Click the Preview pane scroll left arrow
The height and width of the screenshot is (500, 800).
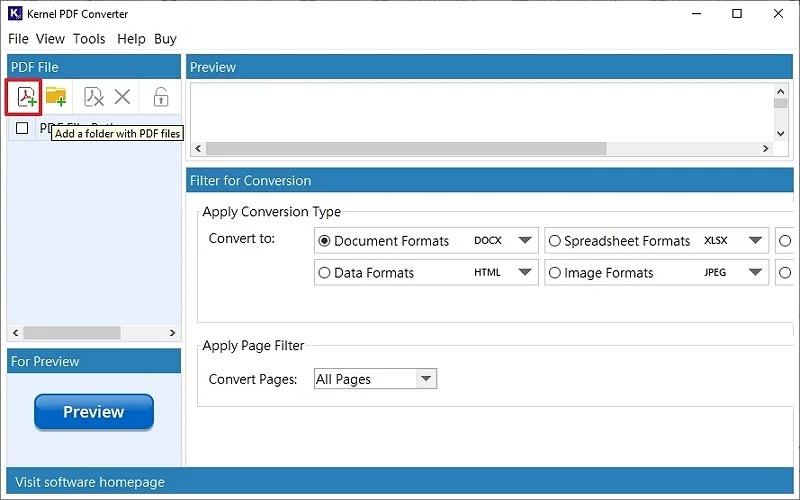198,148
